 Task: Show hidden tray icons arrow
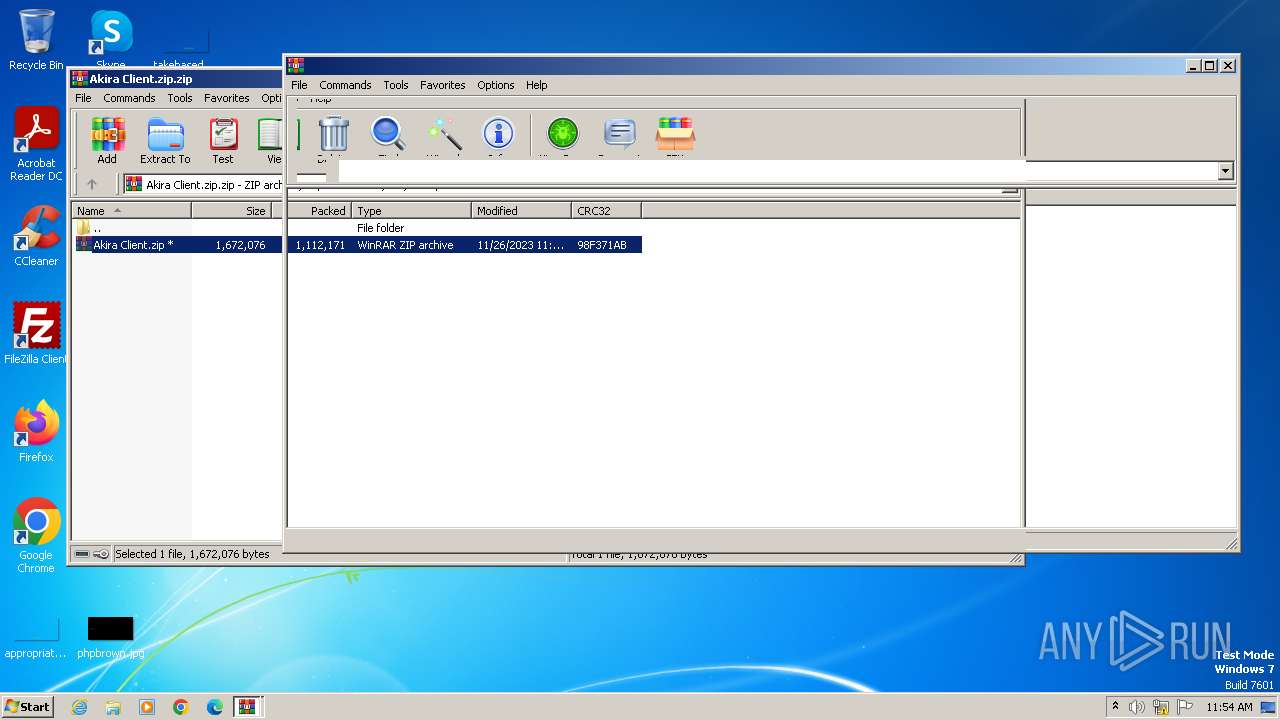pos(1115,707)
